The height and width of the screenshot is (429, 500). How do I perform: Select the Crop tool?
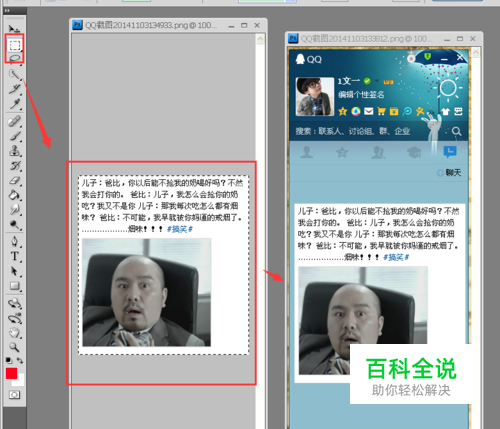[x=14, y=89]
